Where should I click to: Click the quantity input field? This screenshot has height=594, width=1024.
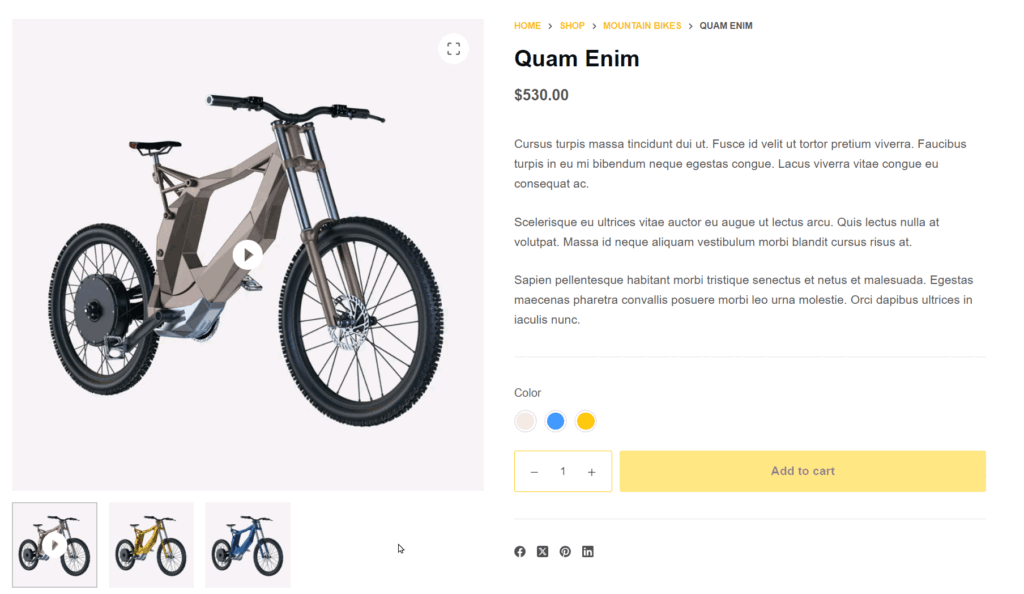click(x=563, y=472)
